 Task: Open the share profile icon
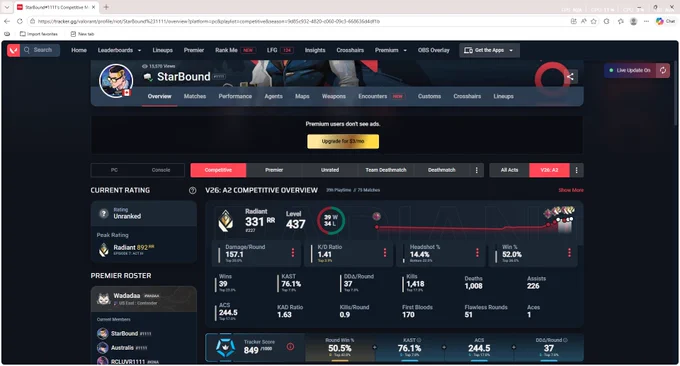click(x=570, y=77)
